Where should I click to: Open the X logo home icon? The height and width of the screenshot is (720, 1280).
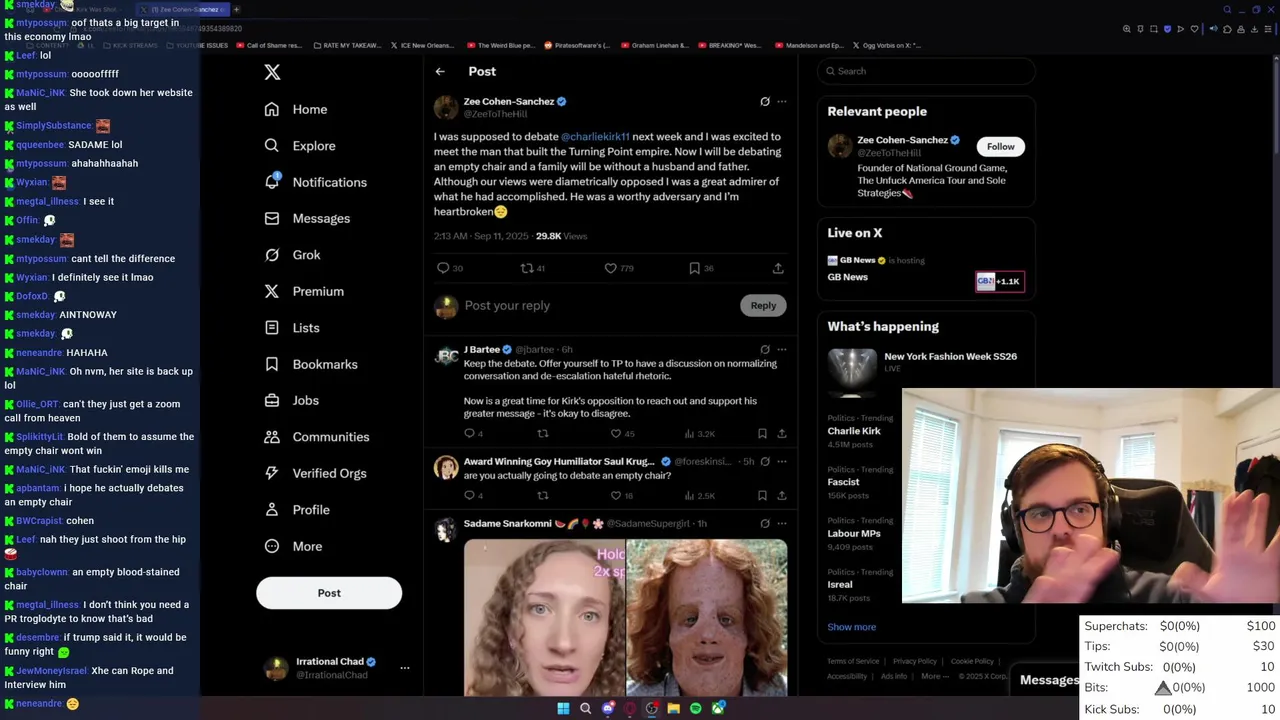tap(272, 72)
